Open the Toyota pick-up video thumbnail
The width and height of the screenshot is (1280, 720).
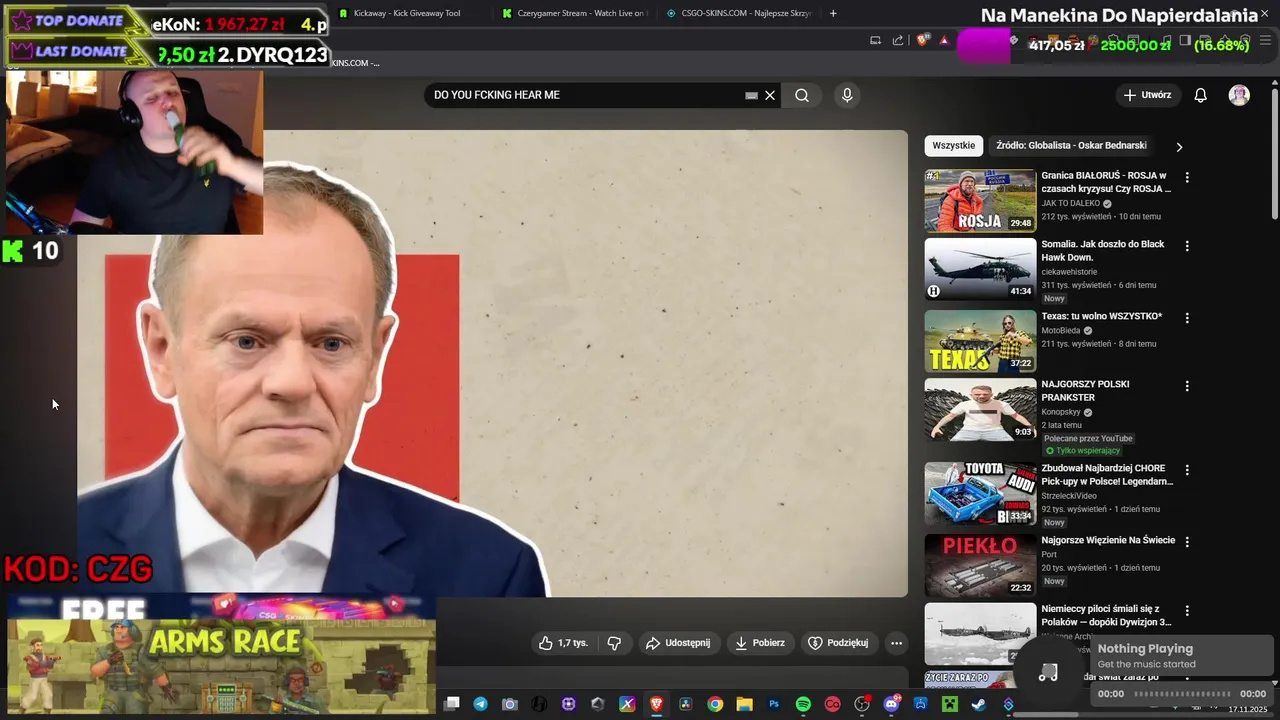tap(980, 493)
